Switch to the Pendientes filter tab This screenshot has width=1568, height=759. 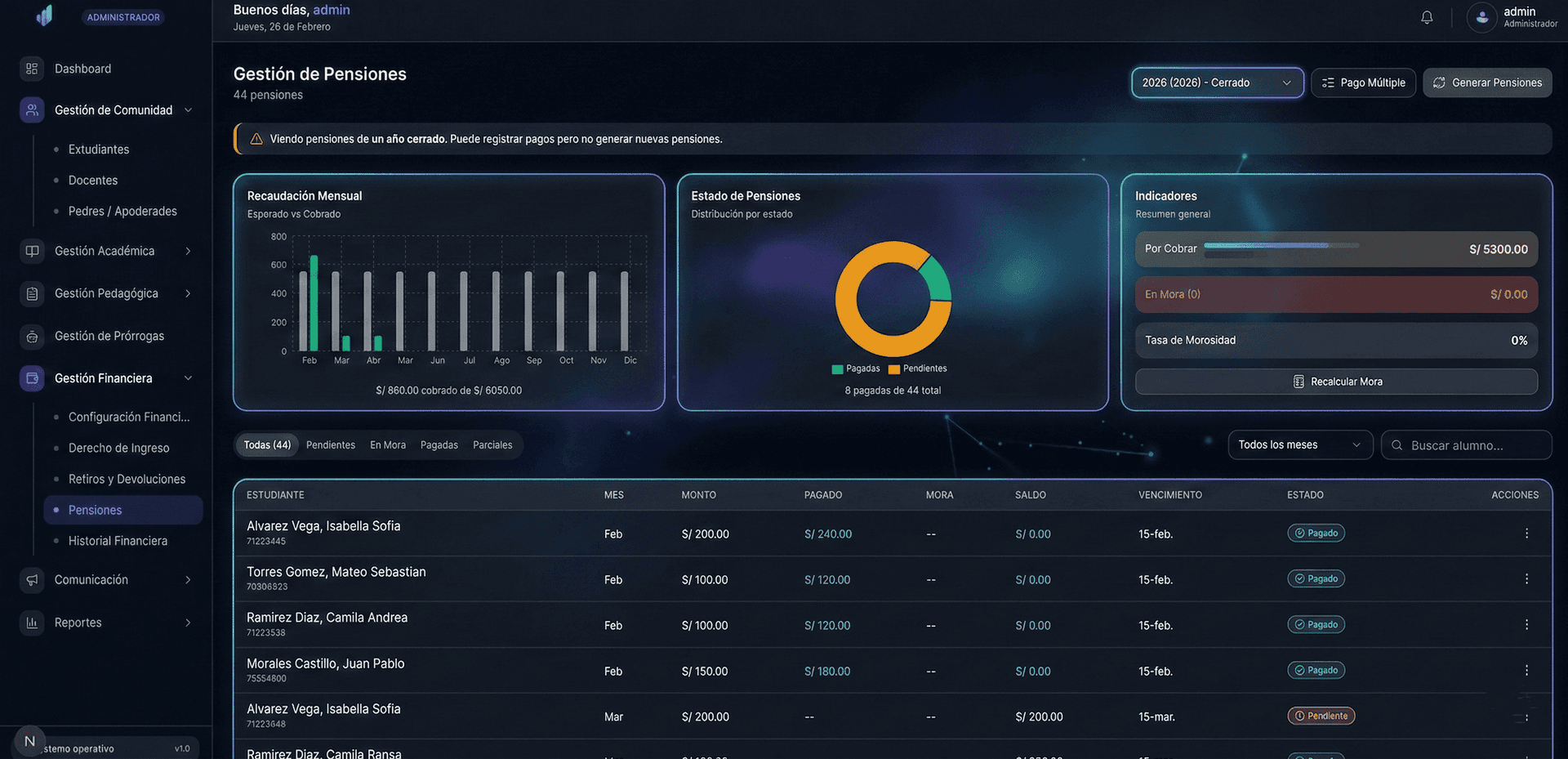331,445
